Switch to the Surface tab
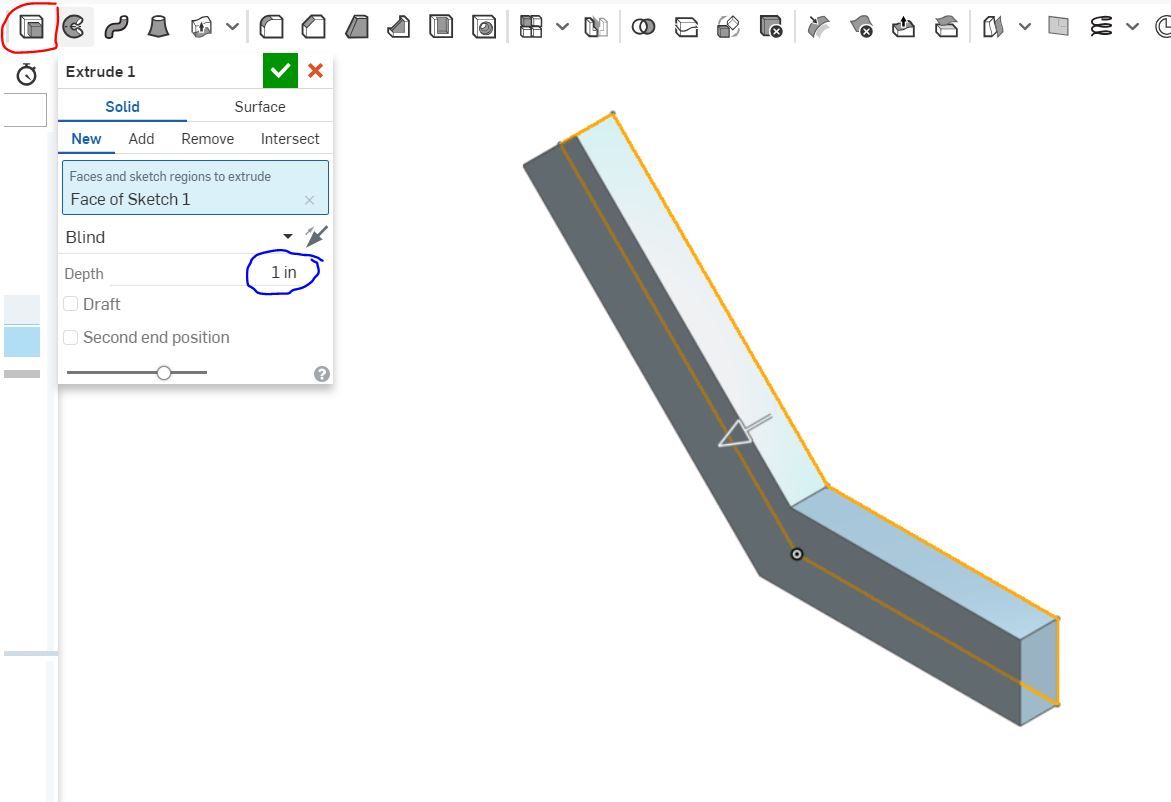The width and height of the screenshot is (1171, 802). (x=259, y=106)
